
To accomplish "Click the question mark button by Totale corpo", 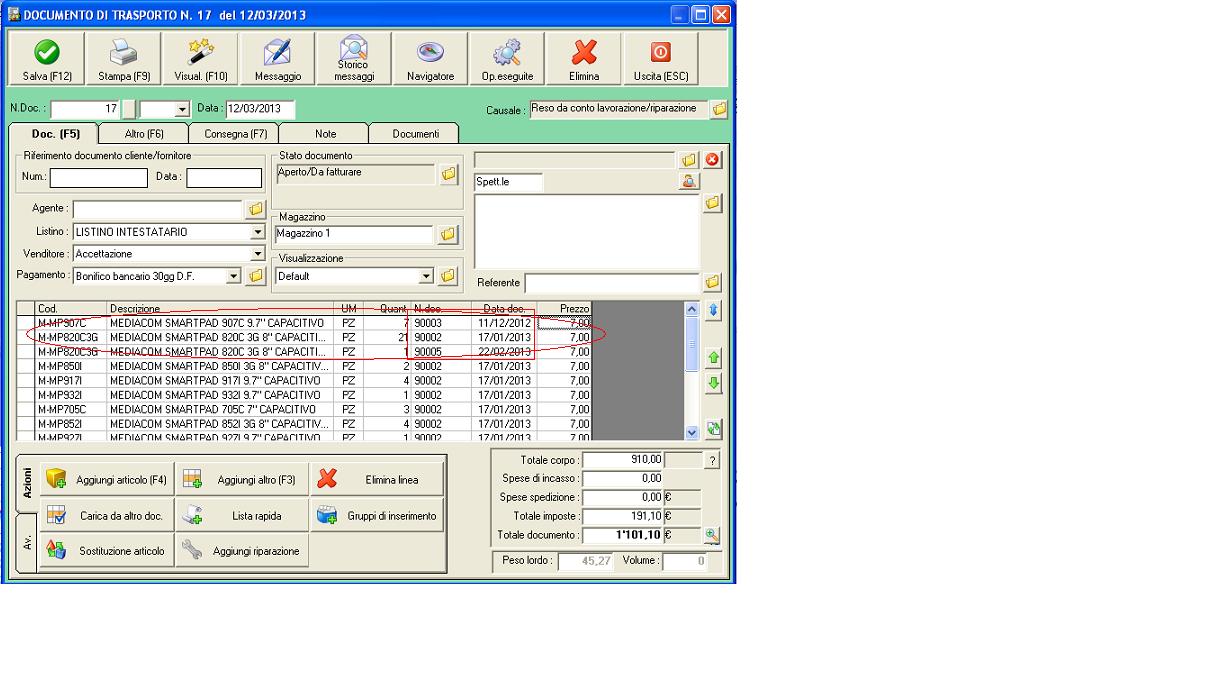I will click(x=712, y=460).
